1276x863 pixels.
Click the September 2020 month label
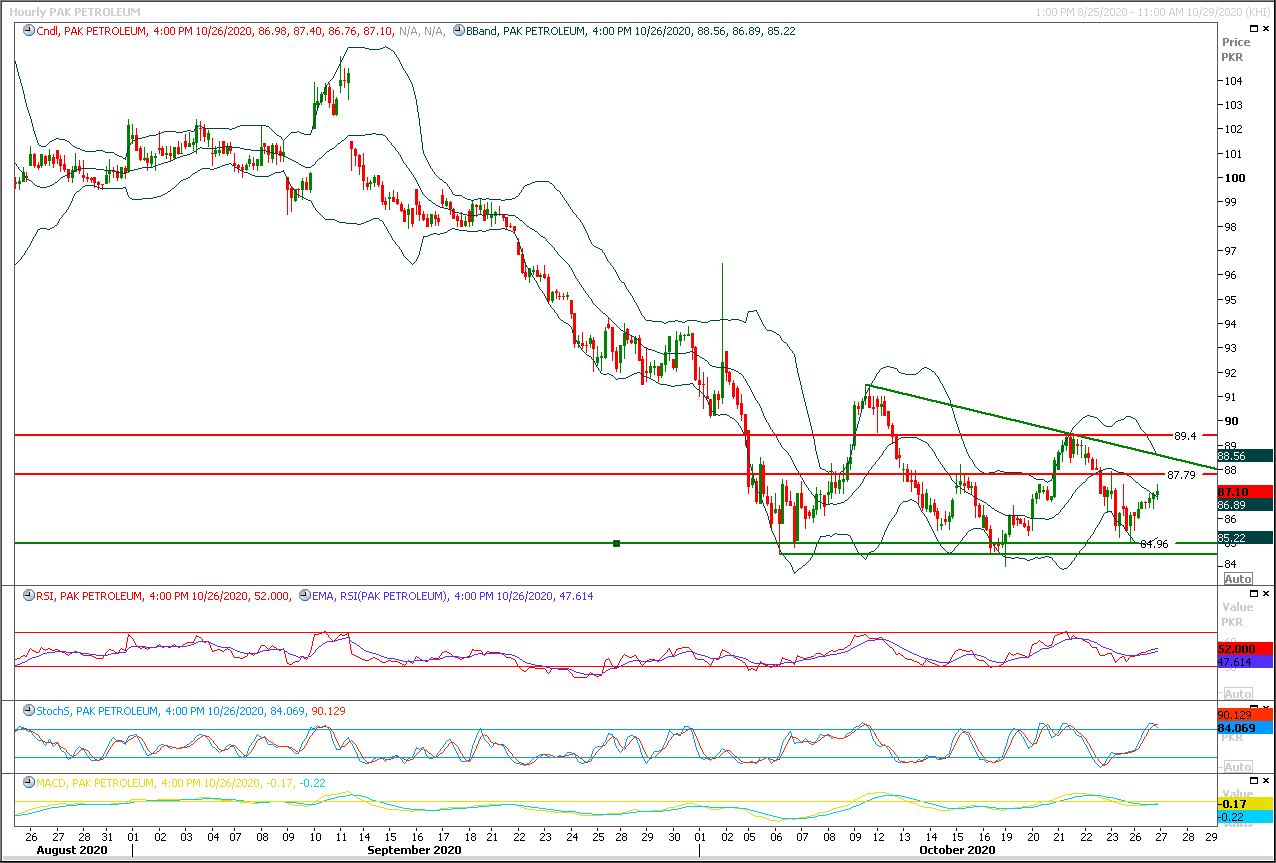point(414,850)
